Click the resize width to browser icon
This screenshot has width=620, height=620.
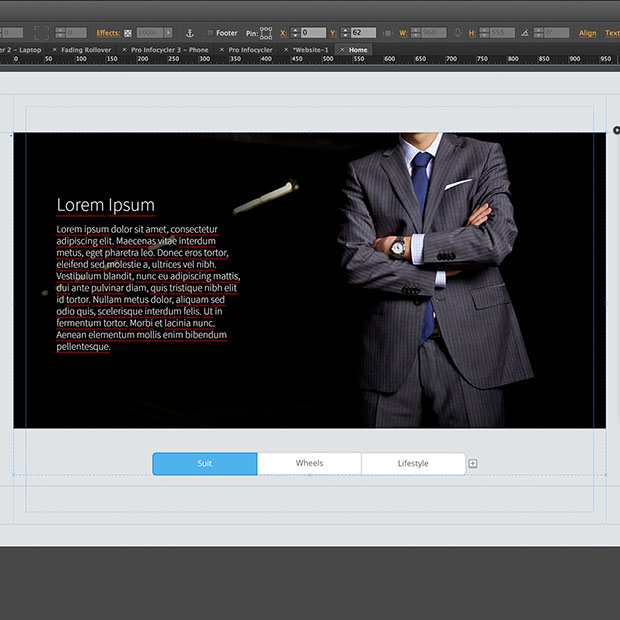tap(388, 33)
